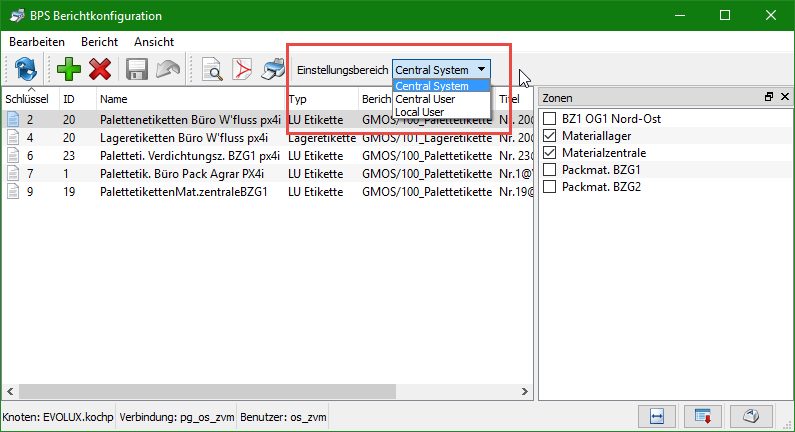795x432 pixels.
Task: Click the horizontal arrow fit-width button
Action: (x=657, y=415)
